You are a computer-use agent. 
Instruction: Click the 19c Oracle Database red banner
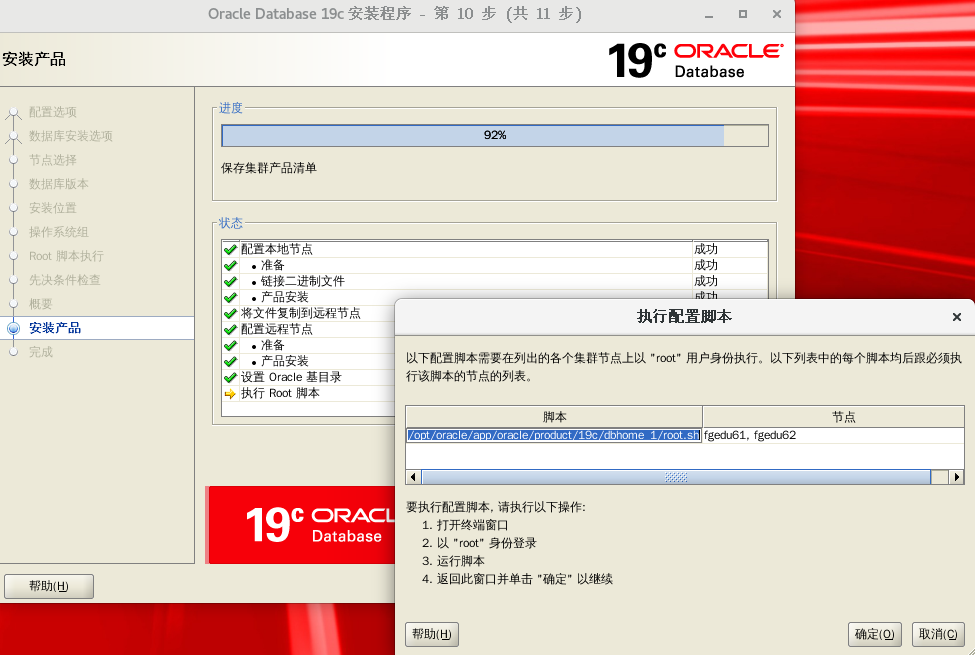(x=302, y=525)
